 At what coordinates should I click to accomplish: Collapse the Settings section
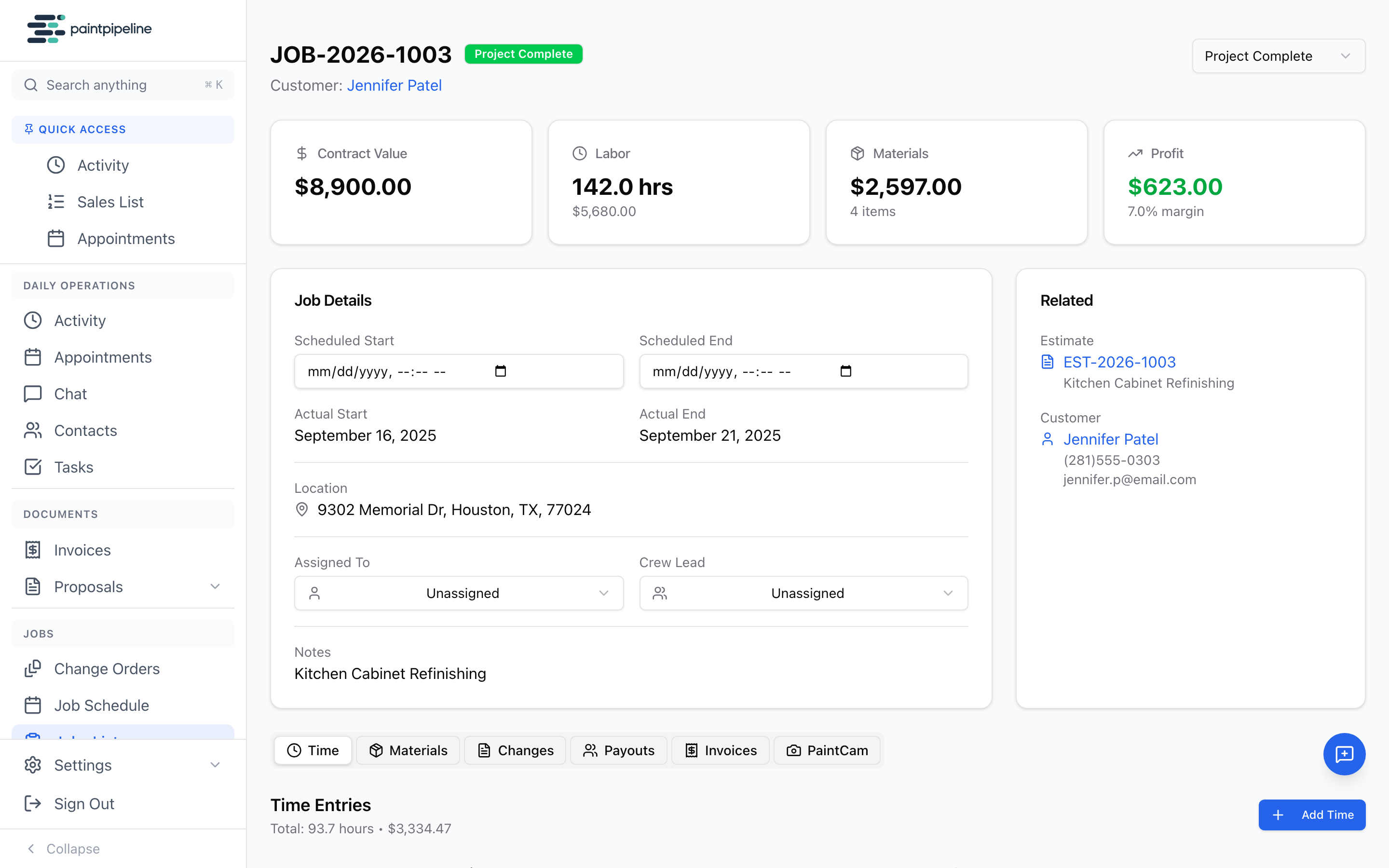[x=215, y=765]
